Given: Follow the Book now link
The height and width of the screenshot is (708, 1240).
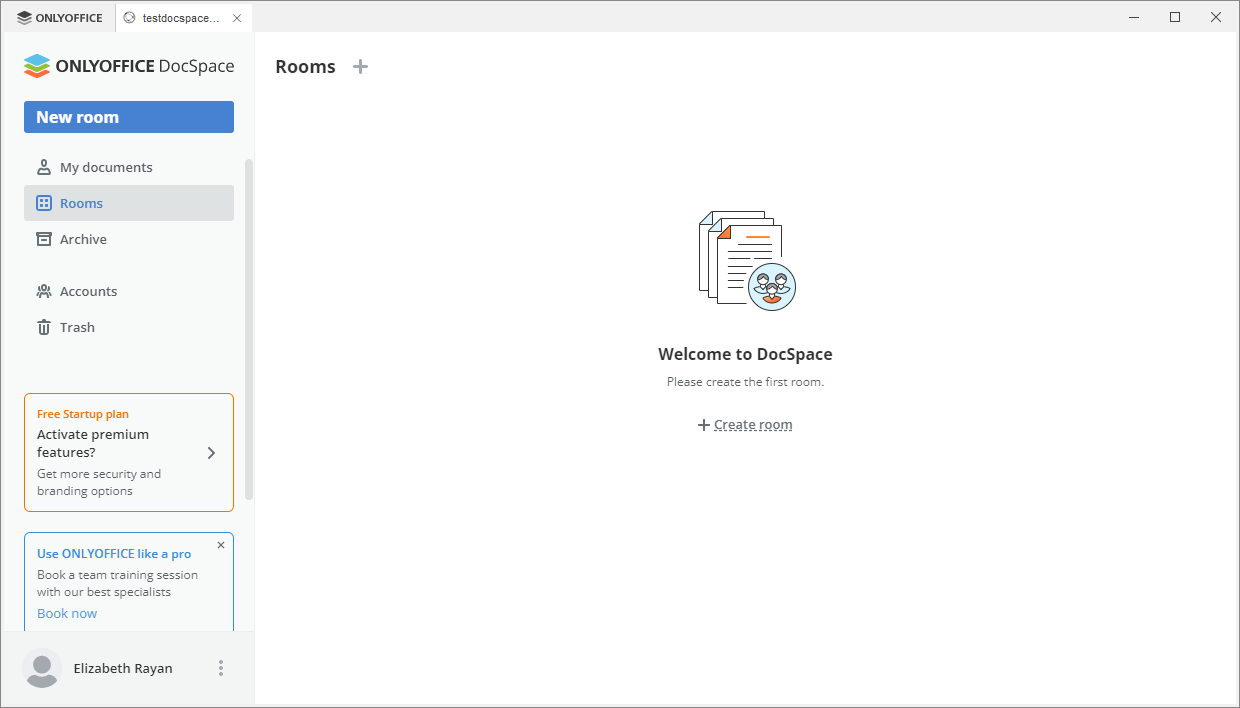Looking at the screenshot, I should (x=66, y=613).
